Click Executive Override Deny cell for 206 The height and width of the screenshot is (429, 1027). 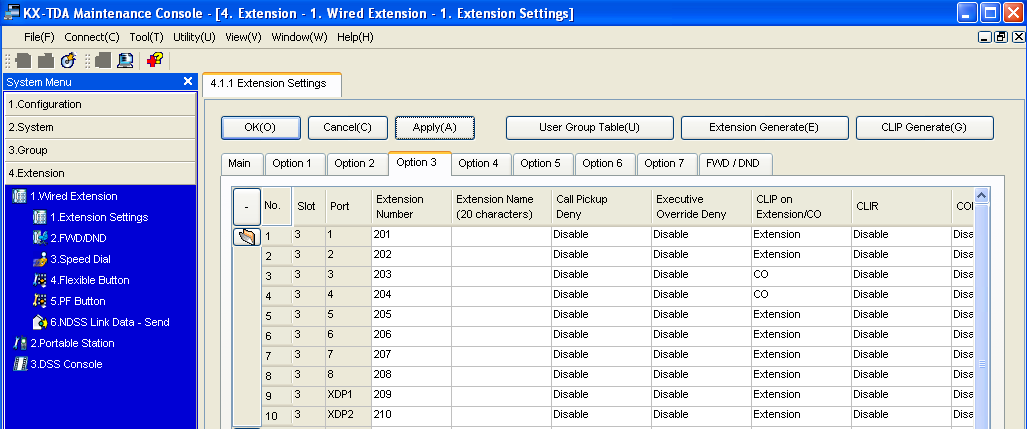coord(701,335)
